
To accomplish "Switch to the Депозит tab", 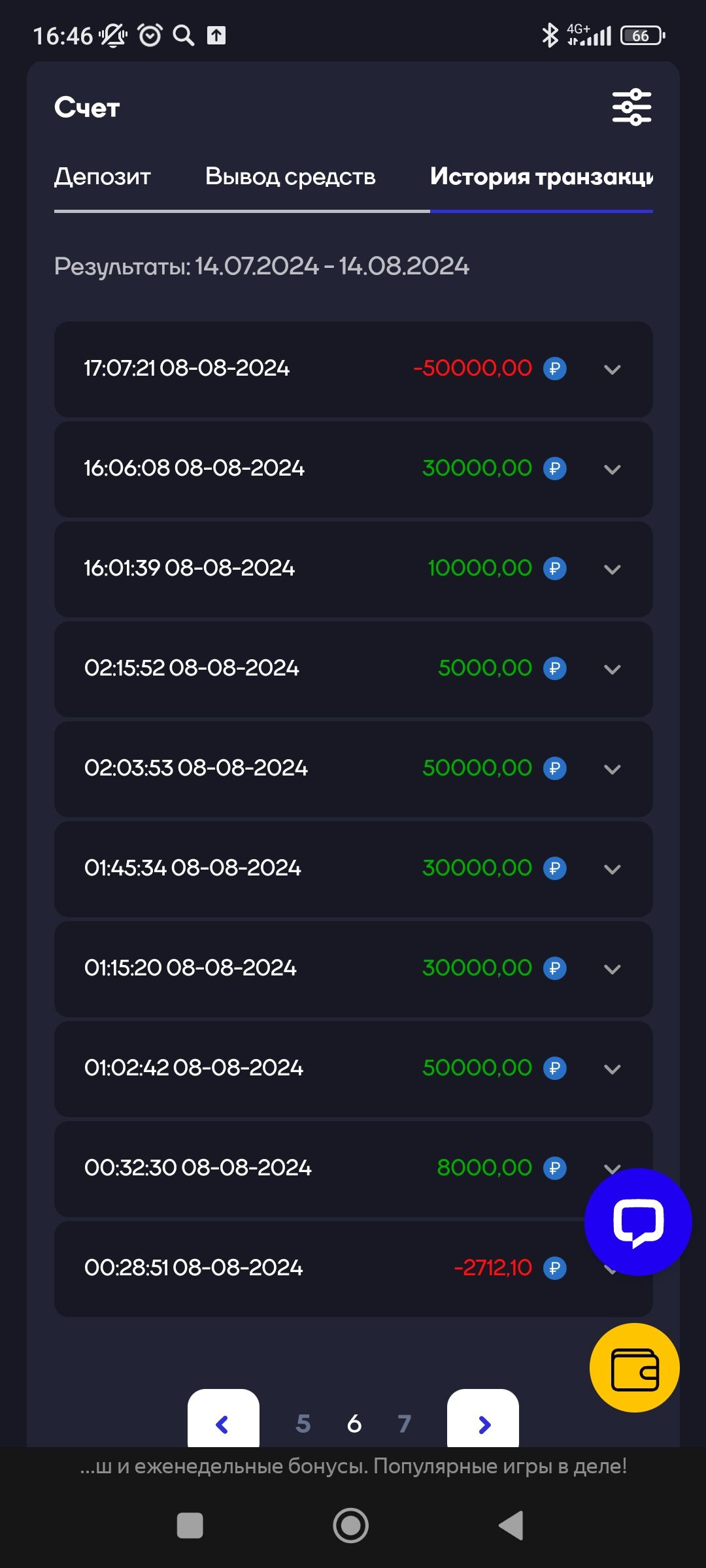I will tap(103, 176).
